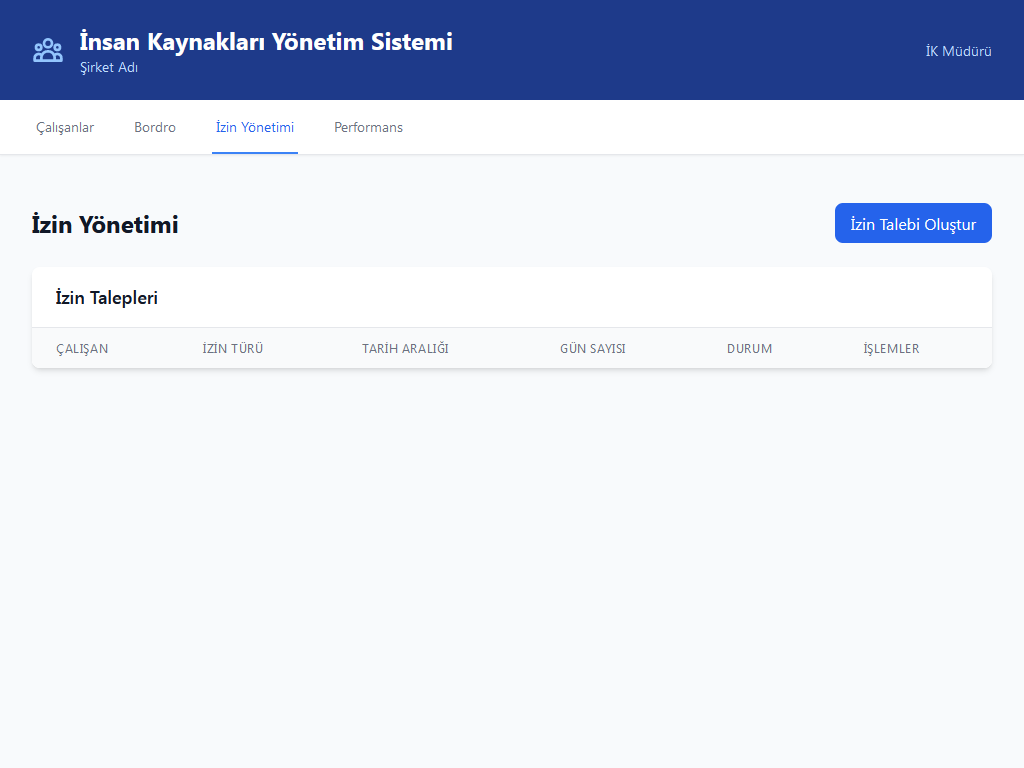Click the people group logo icon
This screenshot has height=768, width=1024.
pyautogui.click(x=47, y=50)
